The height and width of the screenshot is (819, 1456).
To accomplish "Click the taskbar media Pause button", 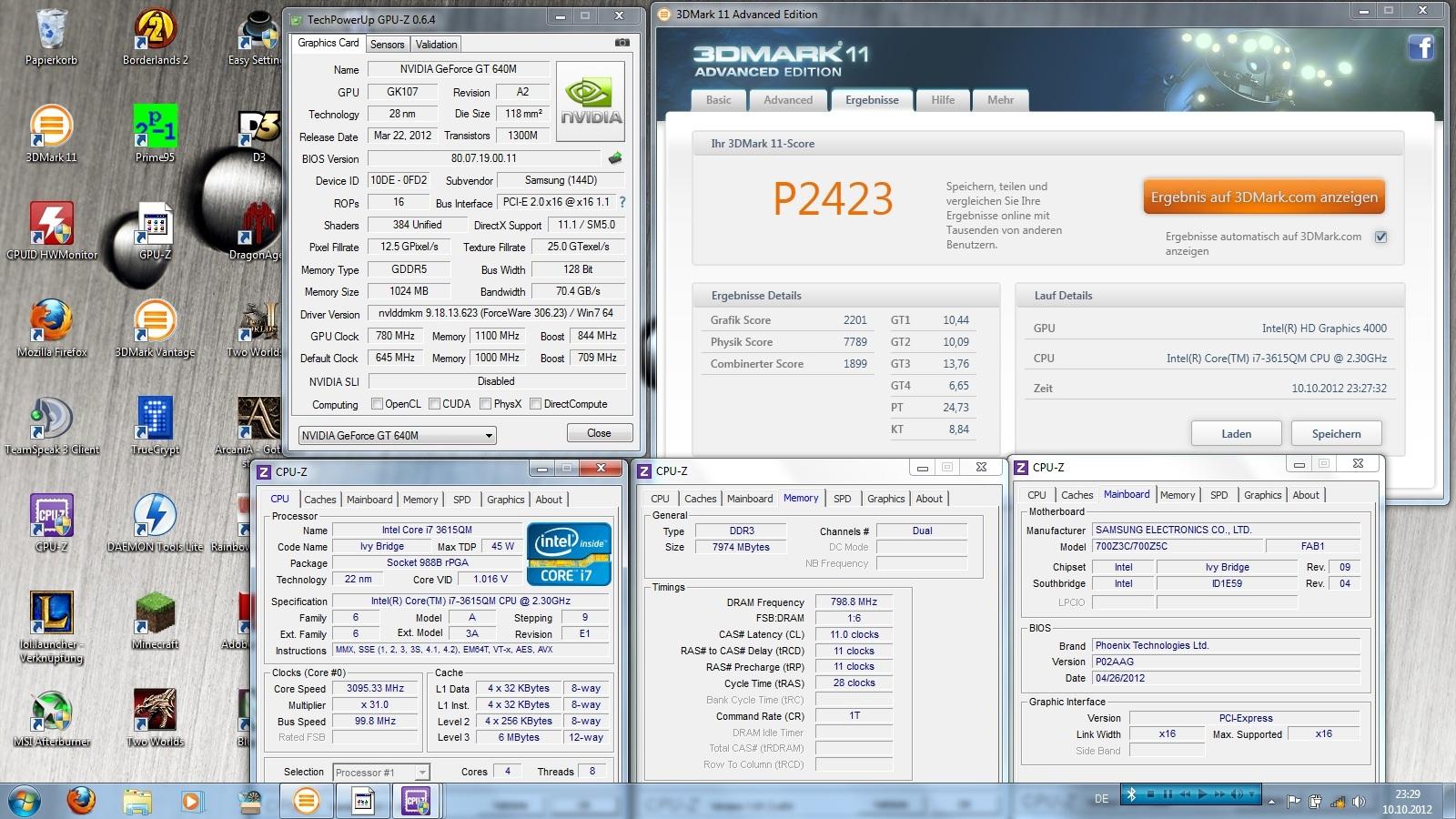I will pyautogui.click(x=1168, y=794).
